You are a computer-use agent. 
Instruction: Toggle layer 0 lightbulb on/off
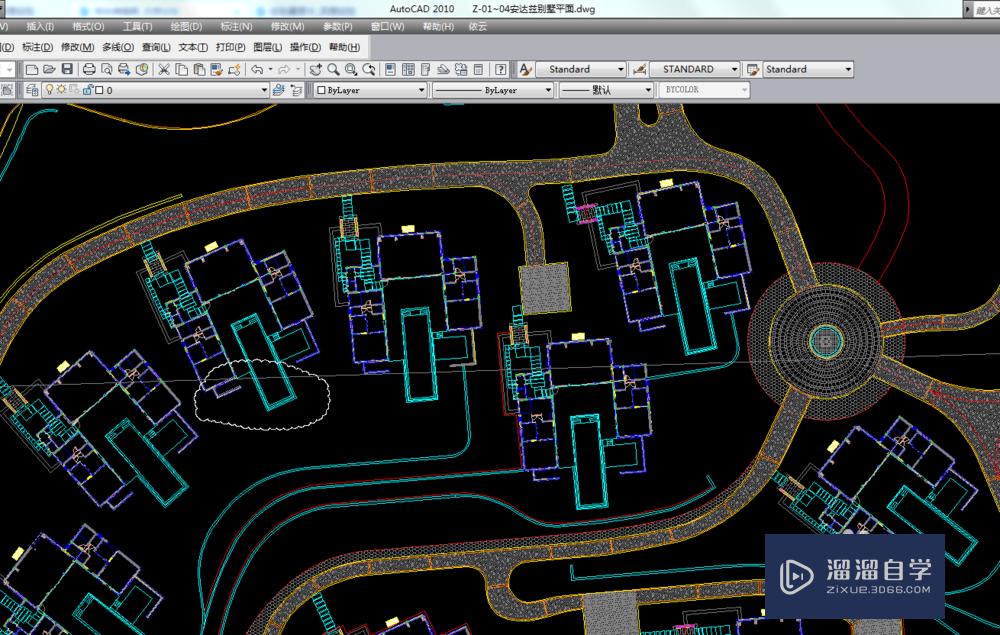[x=48, y=90]
